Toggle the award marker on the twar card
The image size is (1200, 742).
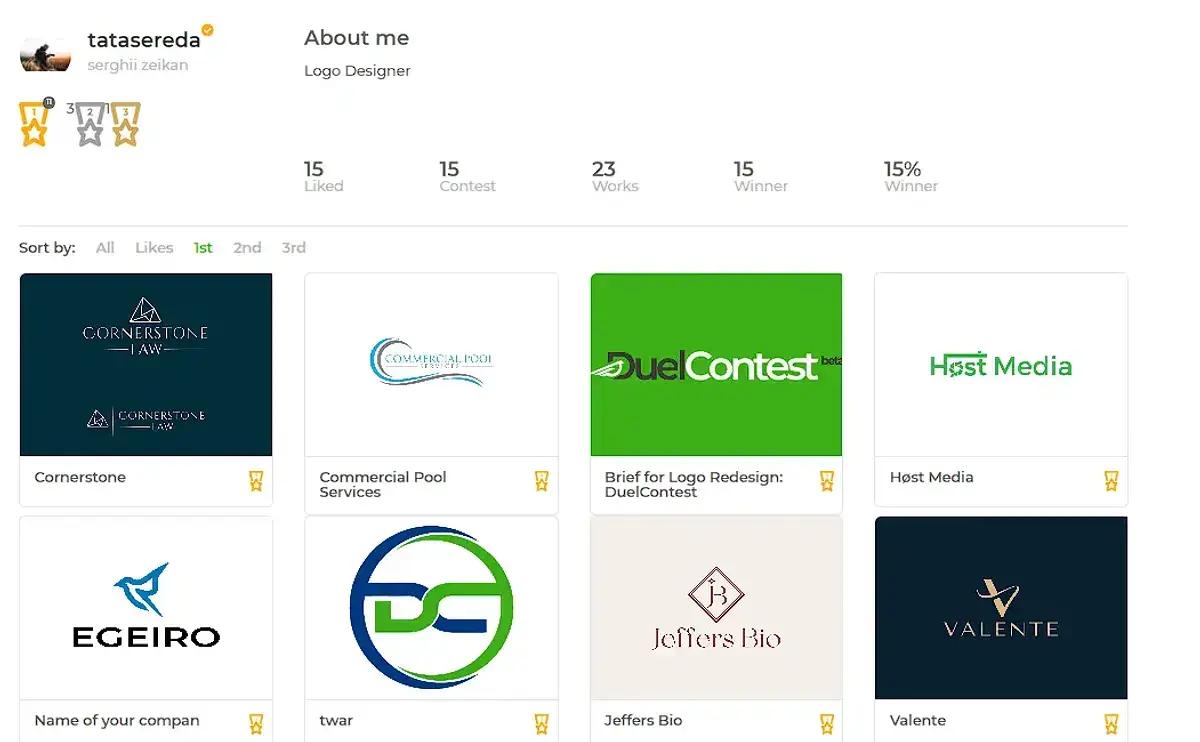pyautogui.click(x=541, y=723)
